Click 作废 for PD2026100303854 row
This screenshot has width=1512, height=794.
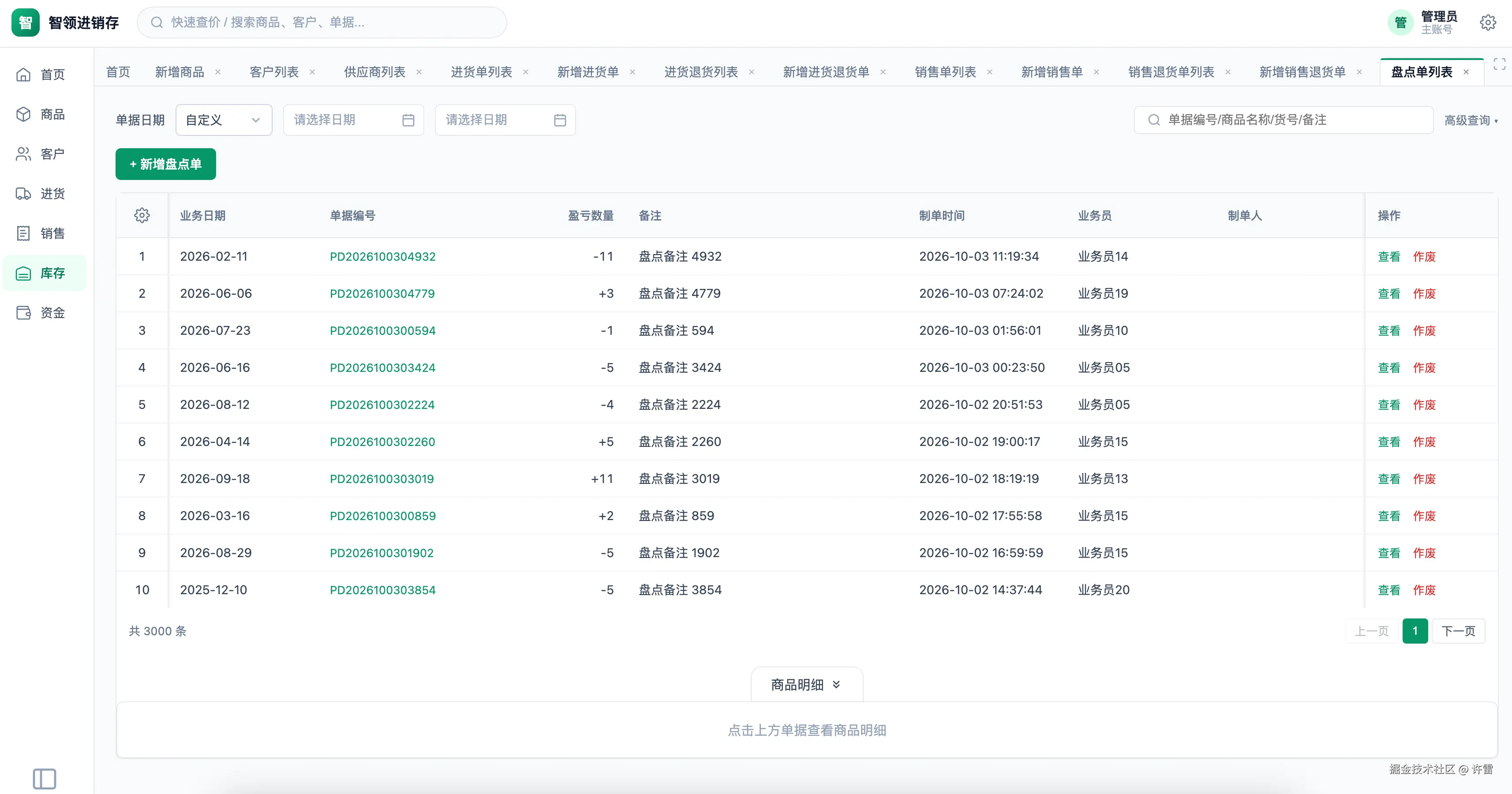coord(1424,590)
